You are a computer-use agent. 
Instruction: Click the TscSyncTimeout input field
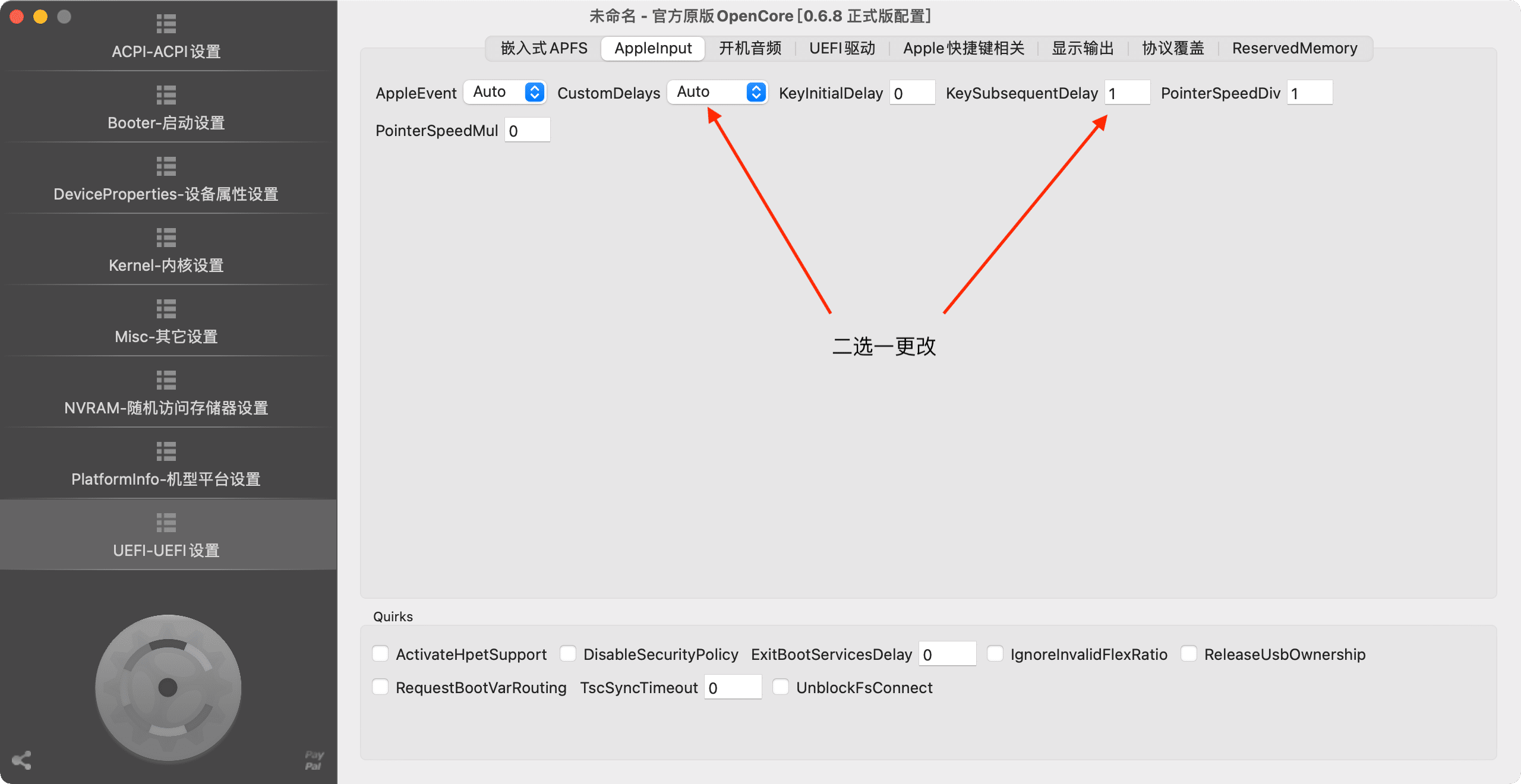(733, 687)
